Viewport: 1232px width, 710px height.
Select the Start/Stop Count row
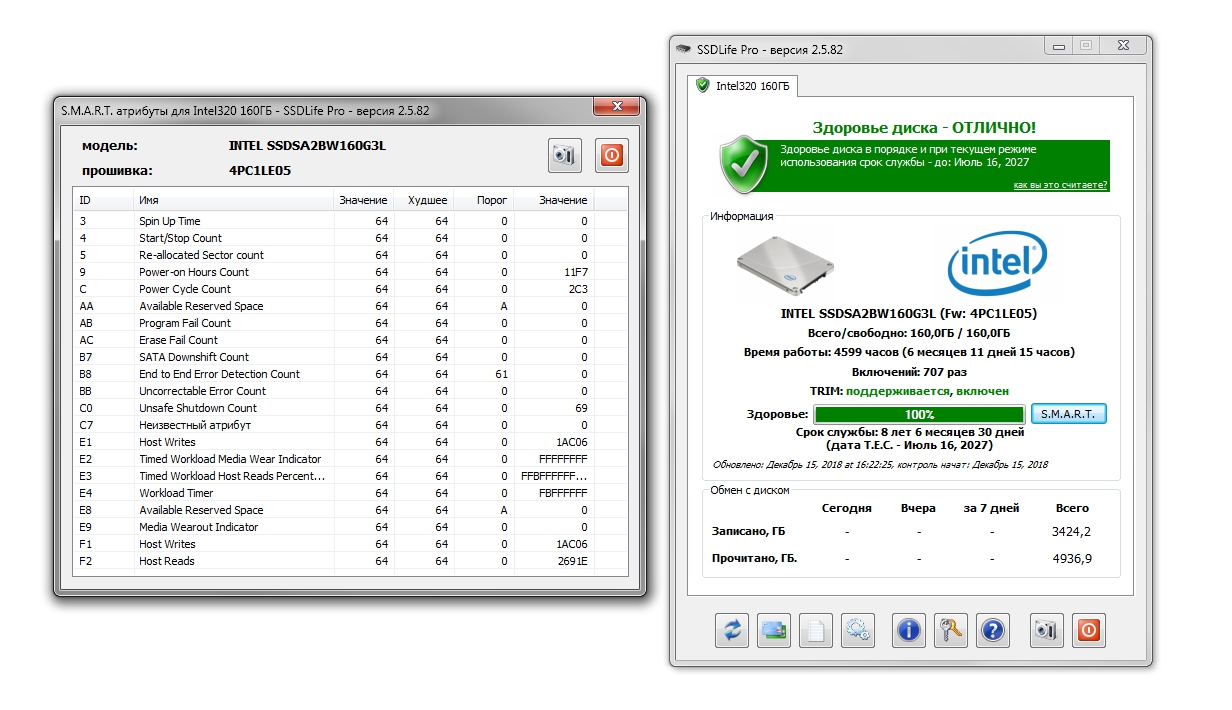[351, 238]
